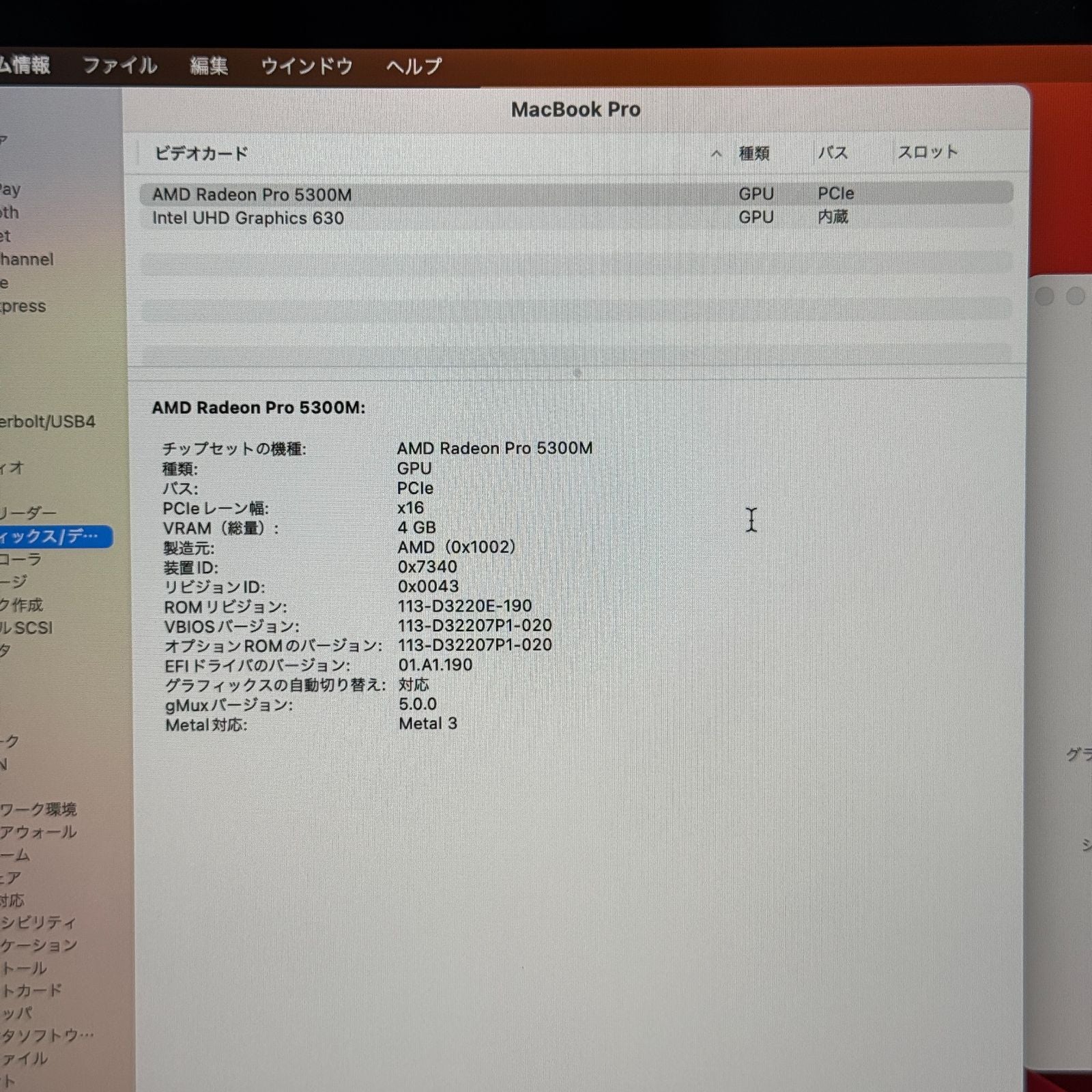Image resolution: width=1092 pixels, height=1092 pixels.
Task: Open the ファイル menu
Action: [119, 66]
